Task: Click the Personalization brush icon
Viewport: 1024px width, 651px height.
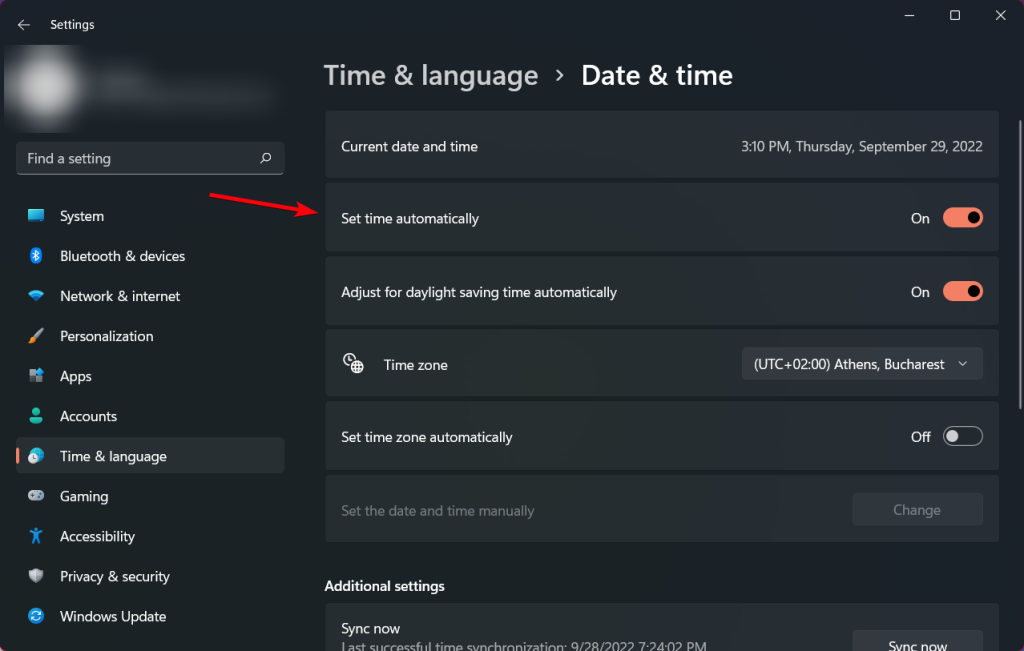Action: [37, 336]
